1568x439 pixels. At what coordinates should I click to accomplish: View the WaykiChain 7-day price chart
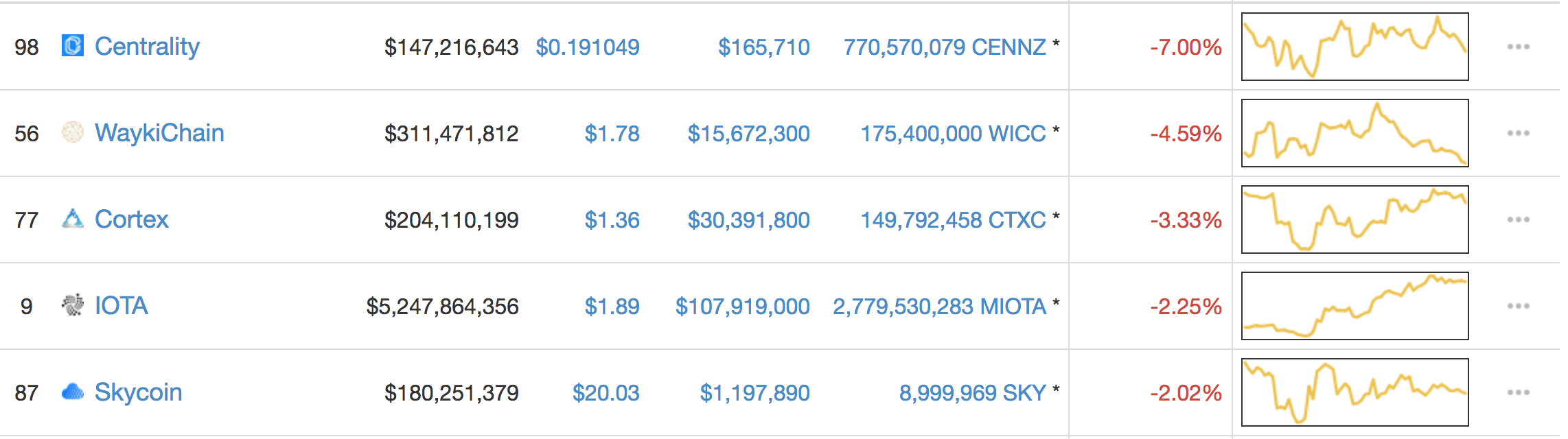1355,133
